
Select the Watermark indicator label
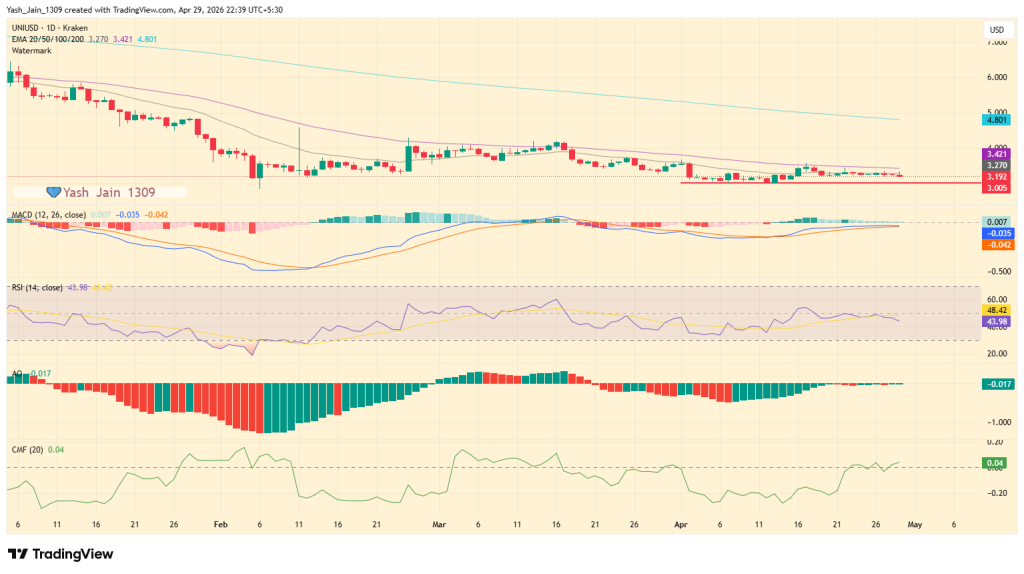(31, 50)
